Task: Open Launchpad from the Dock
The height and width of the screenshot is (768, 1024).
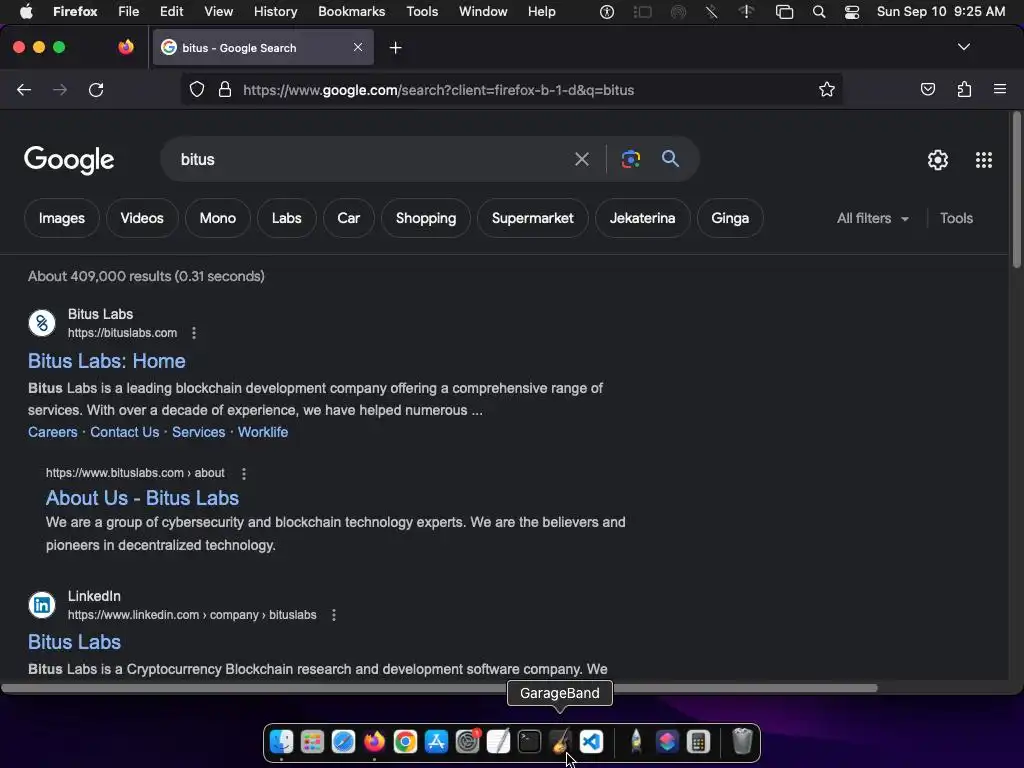Action: click(x=312, y=742)
